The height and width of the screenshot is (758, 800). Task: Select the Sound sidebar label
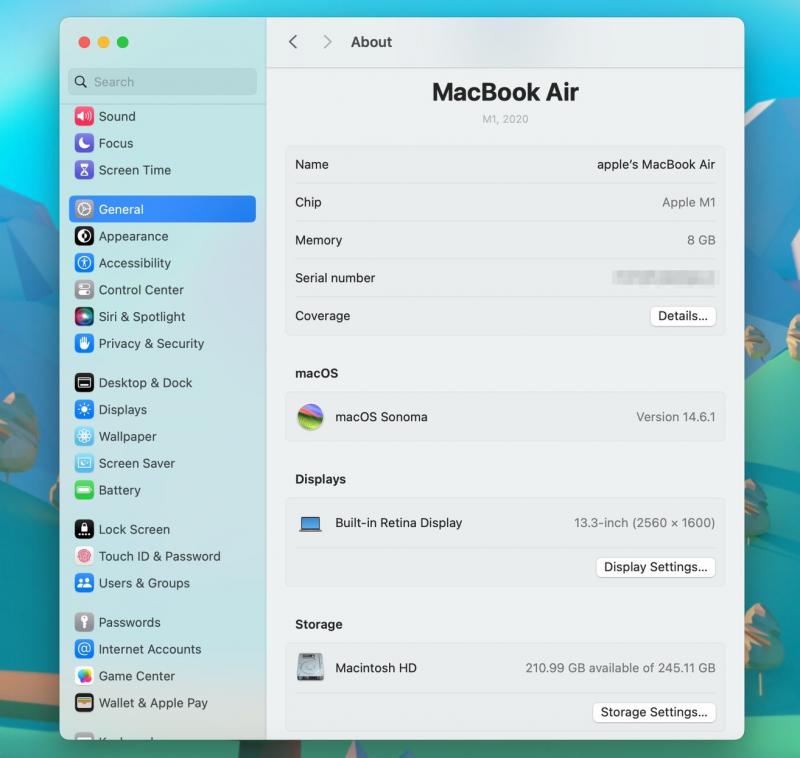click(117, 116)
